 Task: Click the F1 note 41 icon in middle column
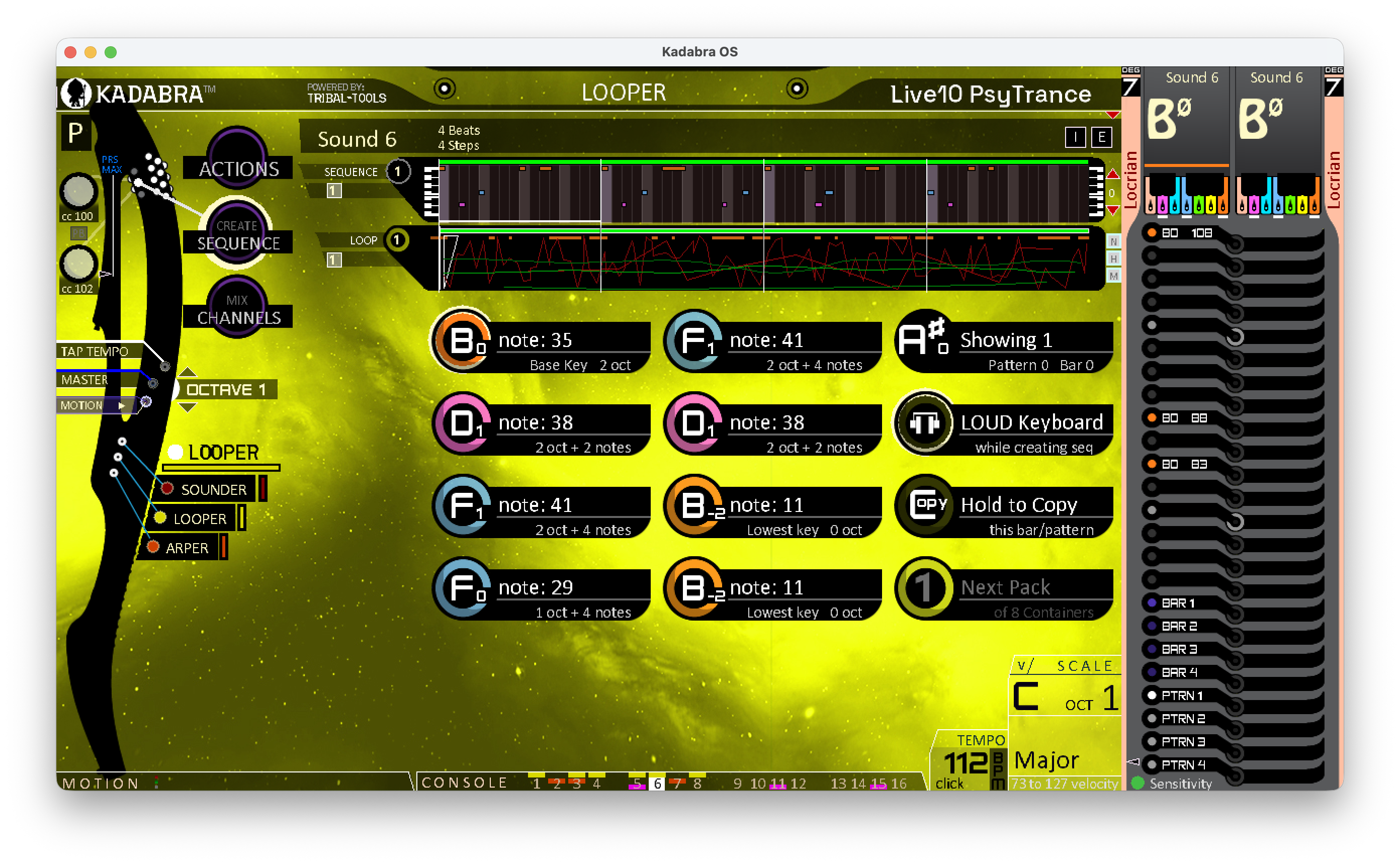[693, 340]
